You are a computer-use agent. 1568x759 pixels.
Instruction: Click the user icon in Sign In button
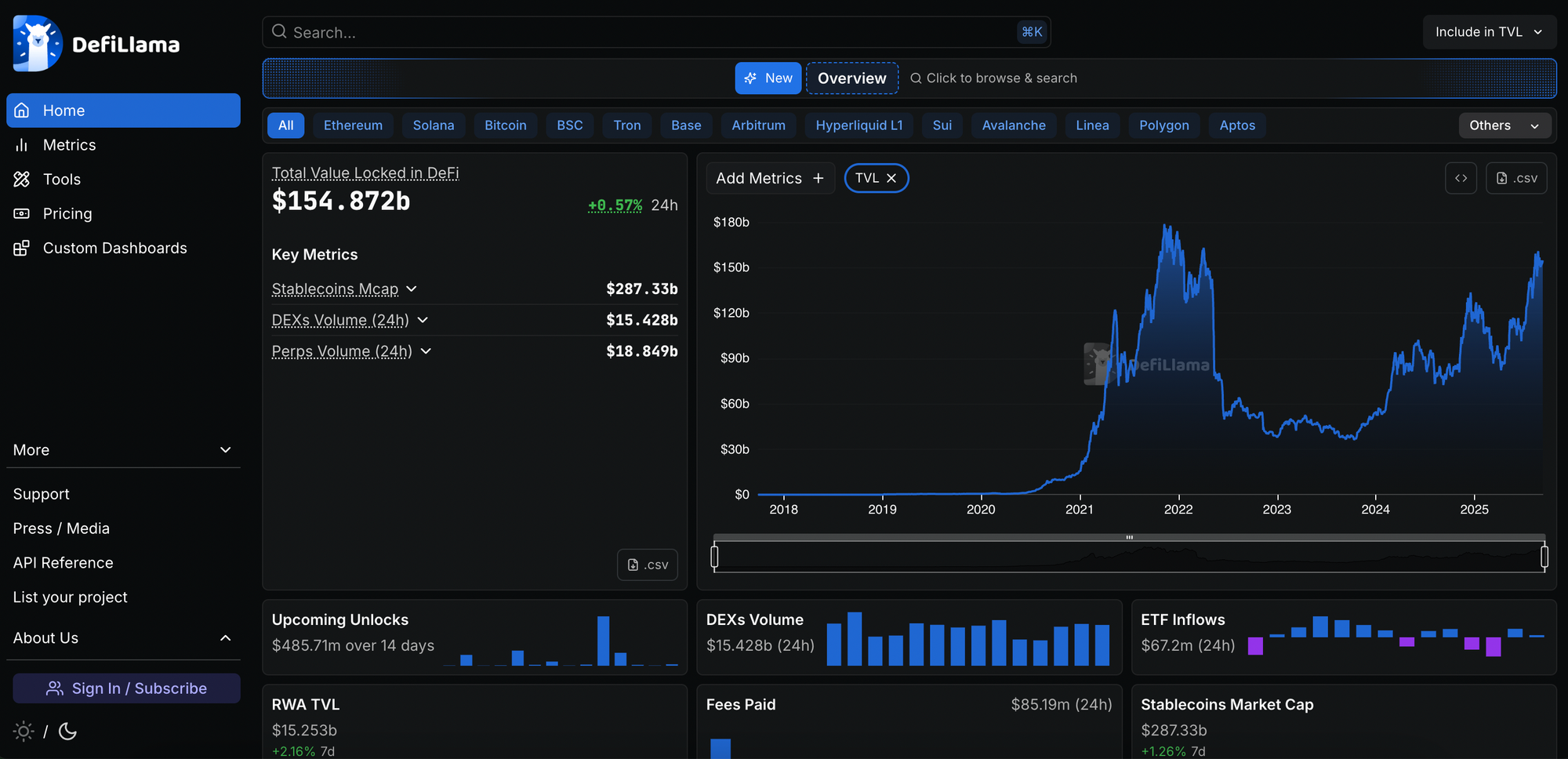(x=55, y=688)
